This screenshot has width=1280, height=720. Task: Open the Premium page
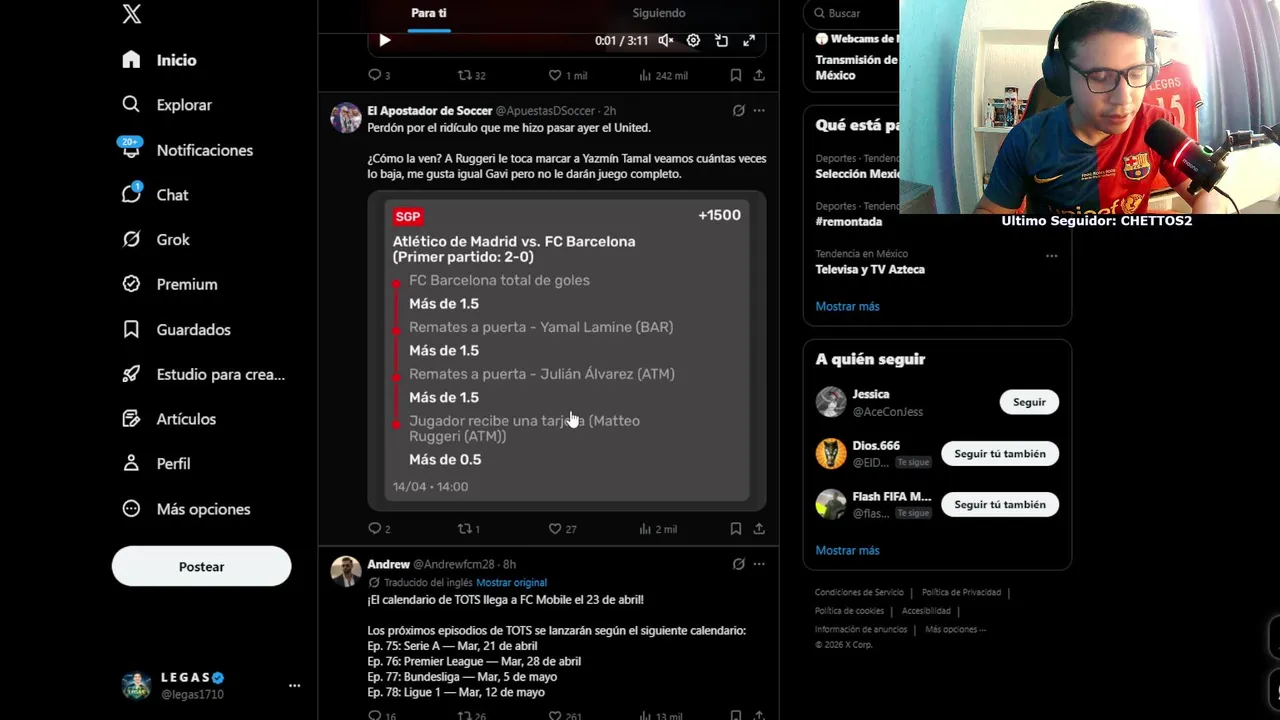tap(169, 284)
